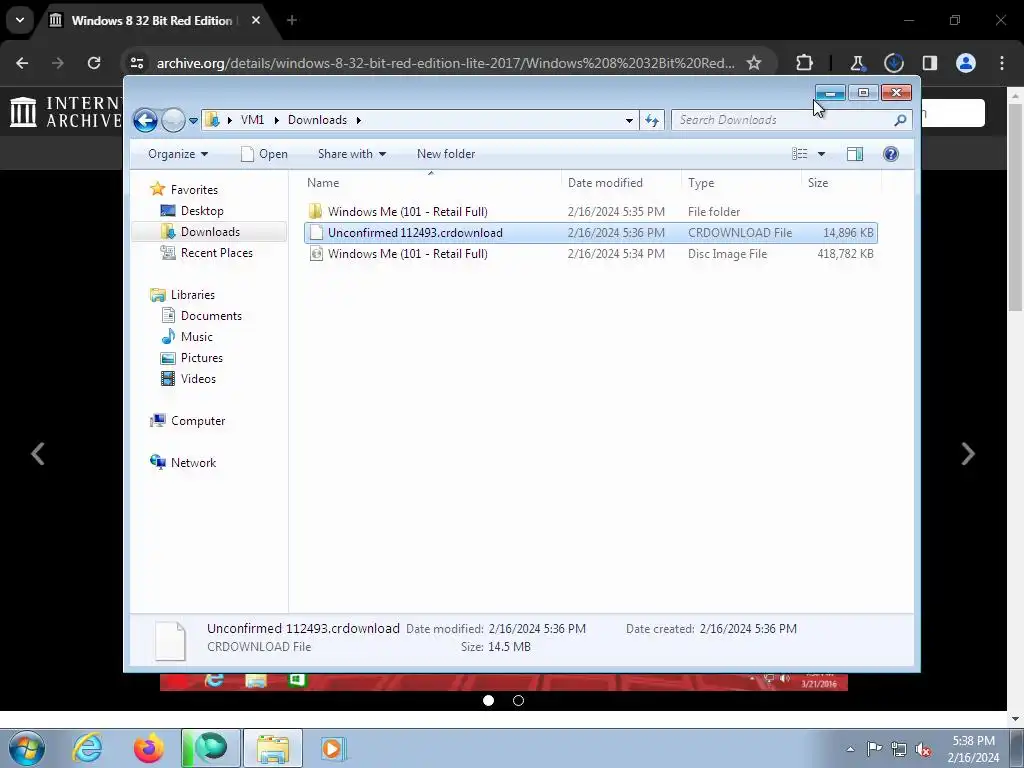Expand the arrow after the Downloads breadcrumb

(x=359, y=120)
